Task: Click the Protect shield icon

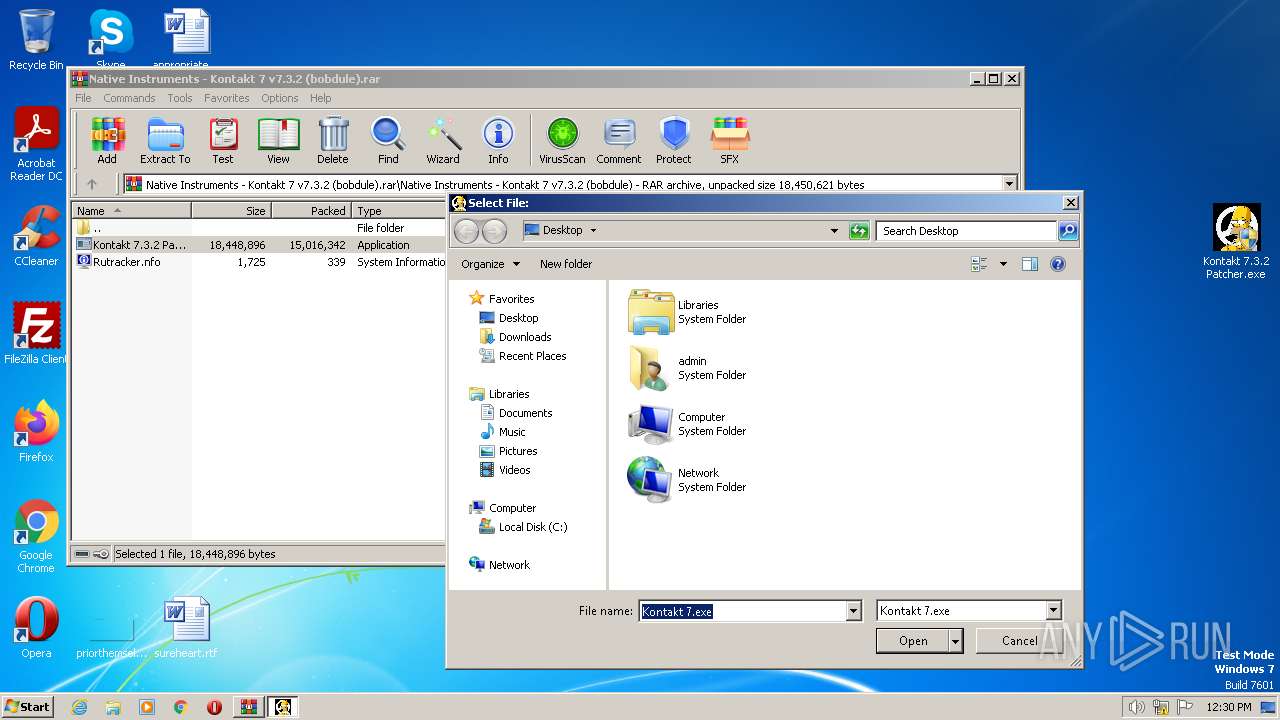Action: pyautogui.click(x=674, y=140)
